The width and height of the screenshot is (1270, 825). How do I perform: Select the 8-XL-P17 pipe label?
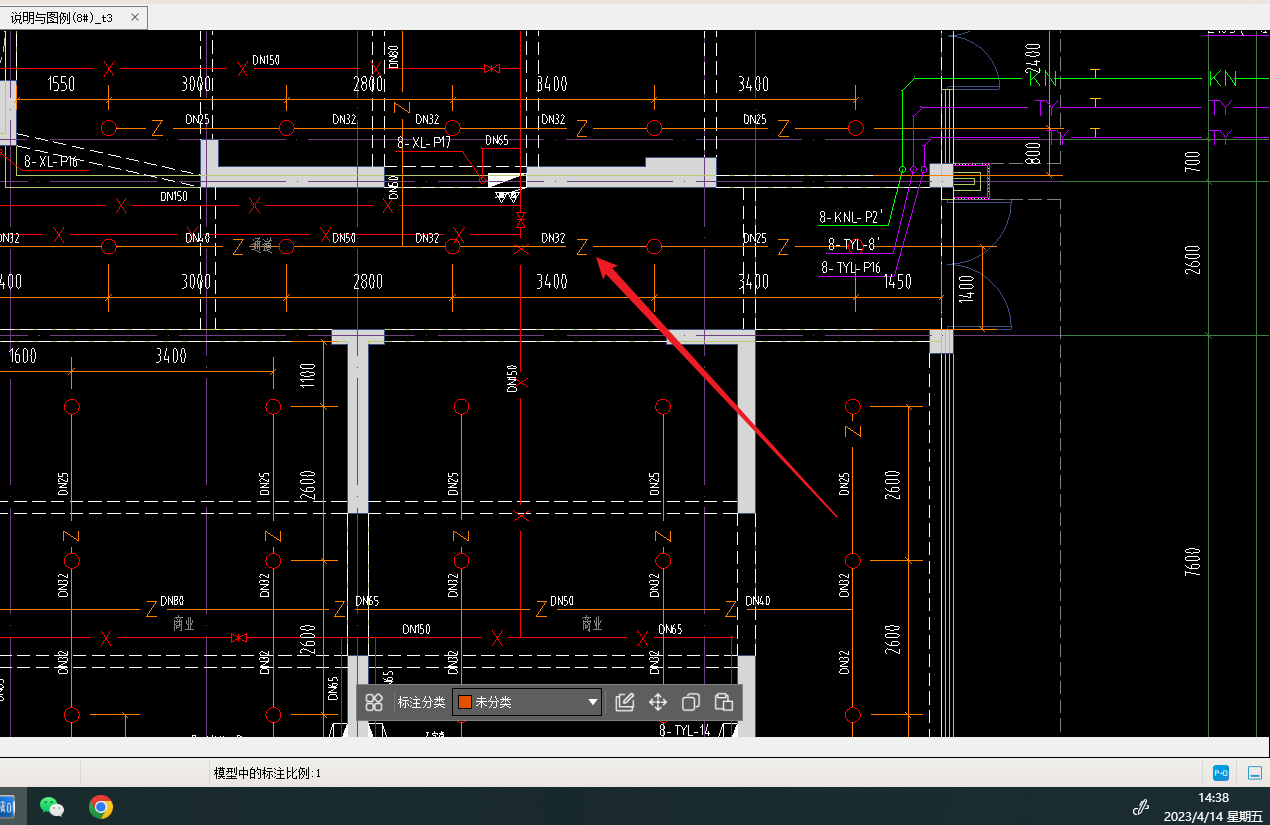click(424, 143)
